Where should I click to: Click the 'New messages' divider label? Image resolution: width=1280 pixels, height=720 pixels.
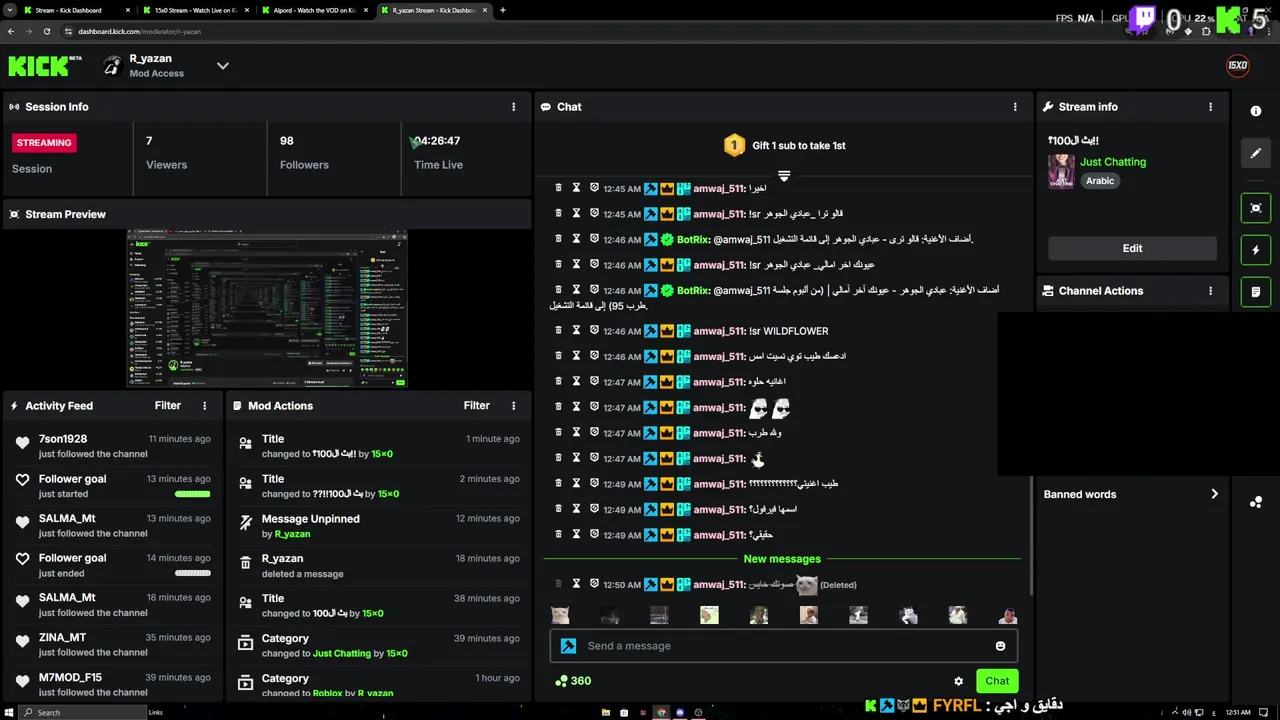coord(782,559)
